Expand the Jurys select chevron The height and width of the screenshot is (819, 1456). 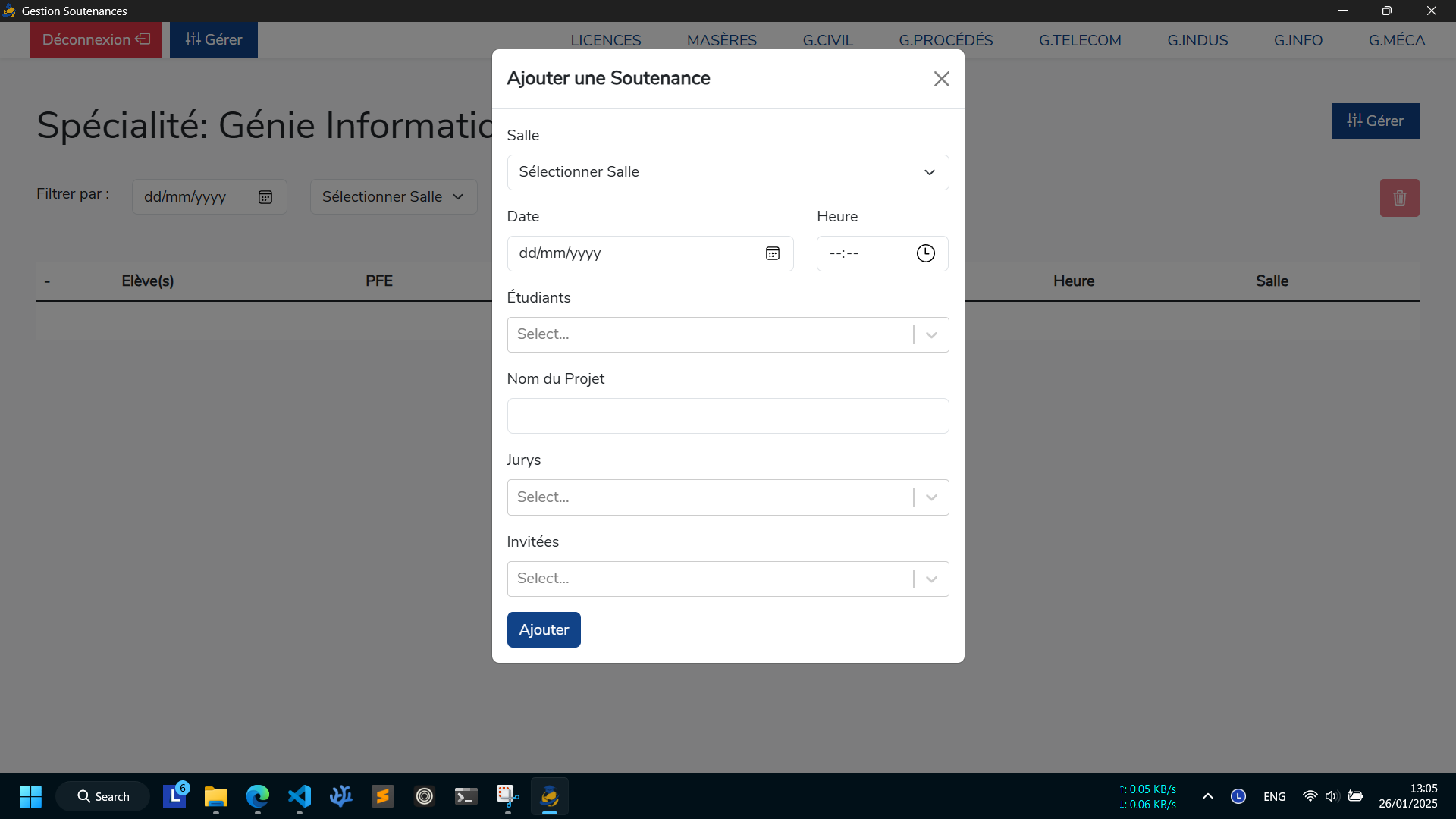click(931, 497)
